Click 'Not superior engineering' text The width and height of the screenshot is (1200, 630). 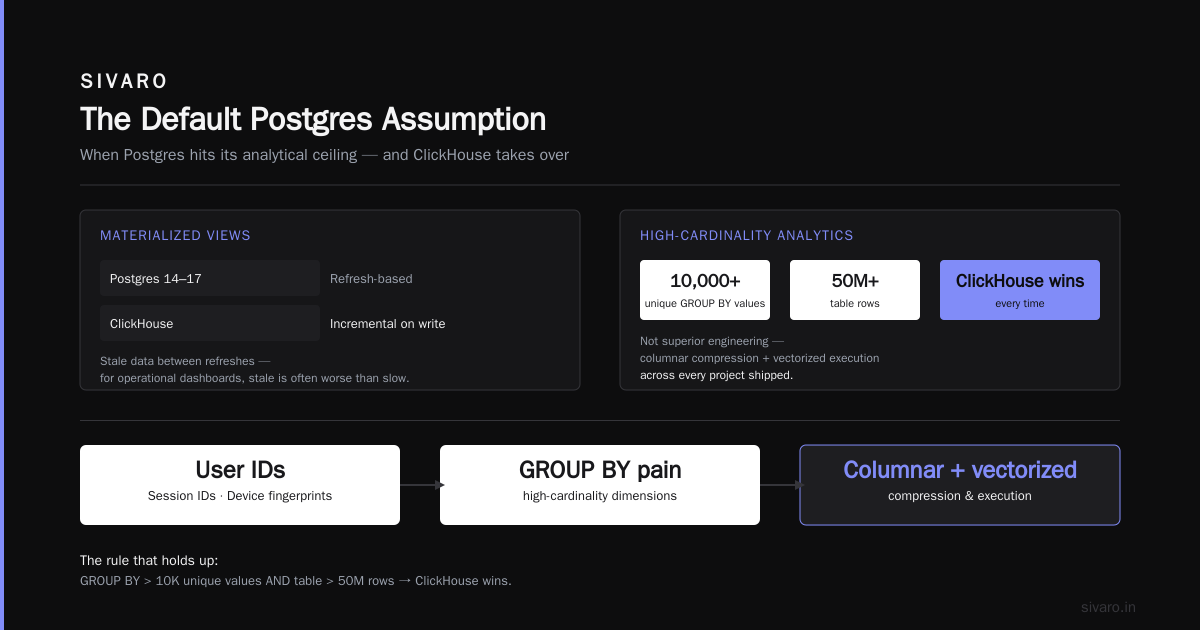click(x=712, y=341)
